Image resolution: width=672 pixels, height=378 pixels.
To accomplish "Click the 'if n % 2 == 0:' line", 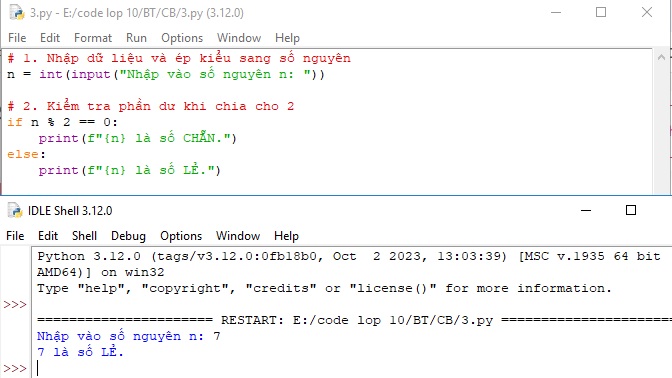I will click(x=63, y=122).
